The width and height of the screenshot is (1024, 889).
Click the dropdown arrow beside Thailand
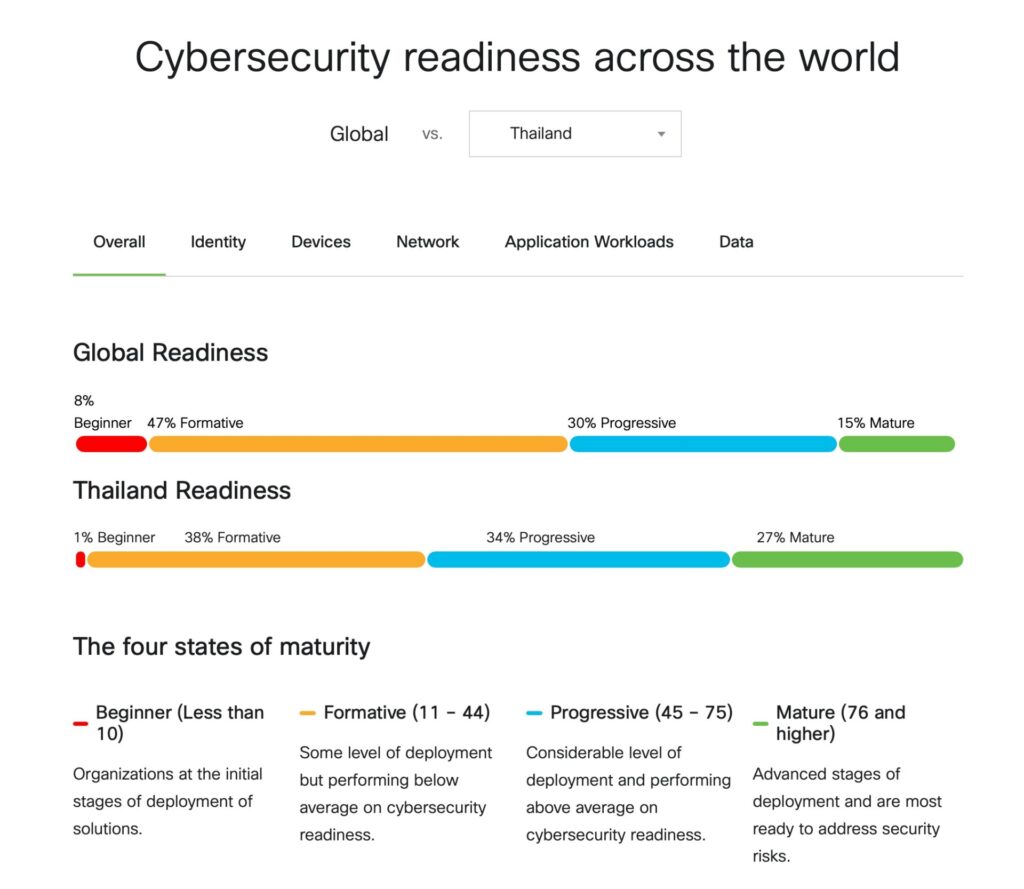click(661, 135)
